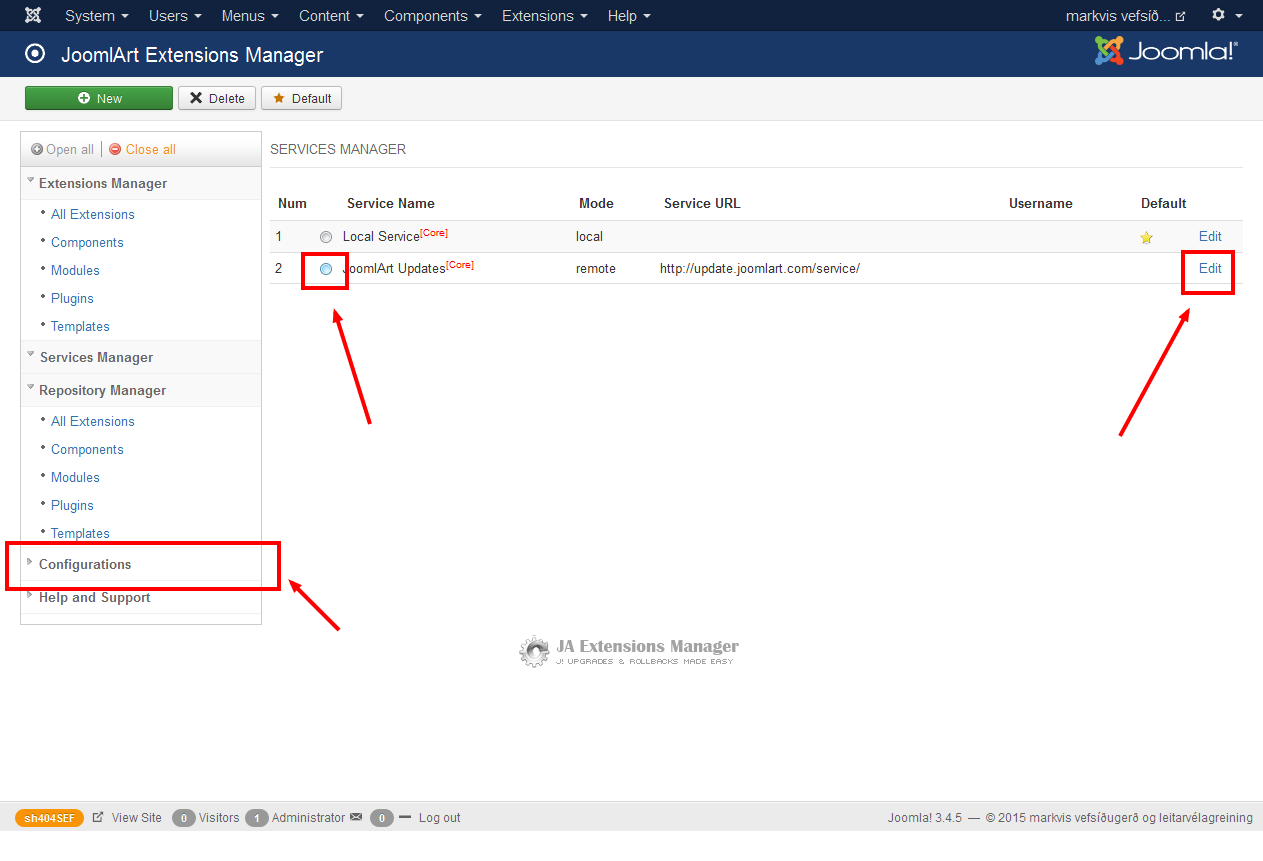The height and width of the screenshot is (861, 1263).
Task: Click the Visitors count badge
Action: (x=183, y=818)
